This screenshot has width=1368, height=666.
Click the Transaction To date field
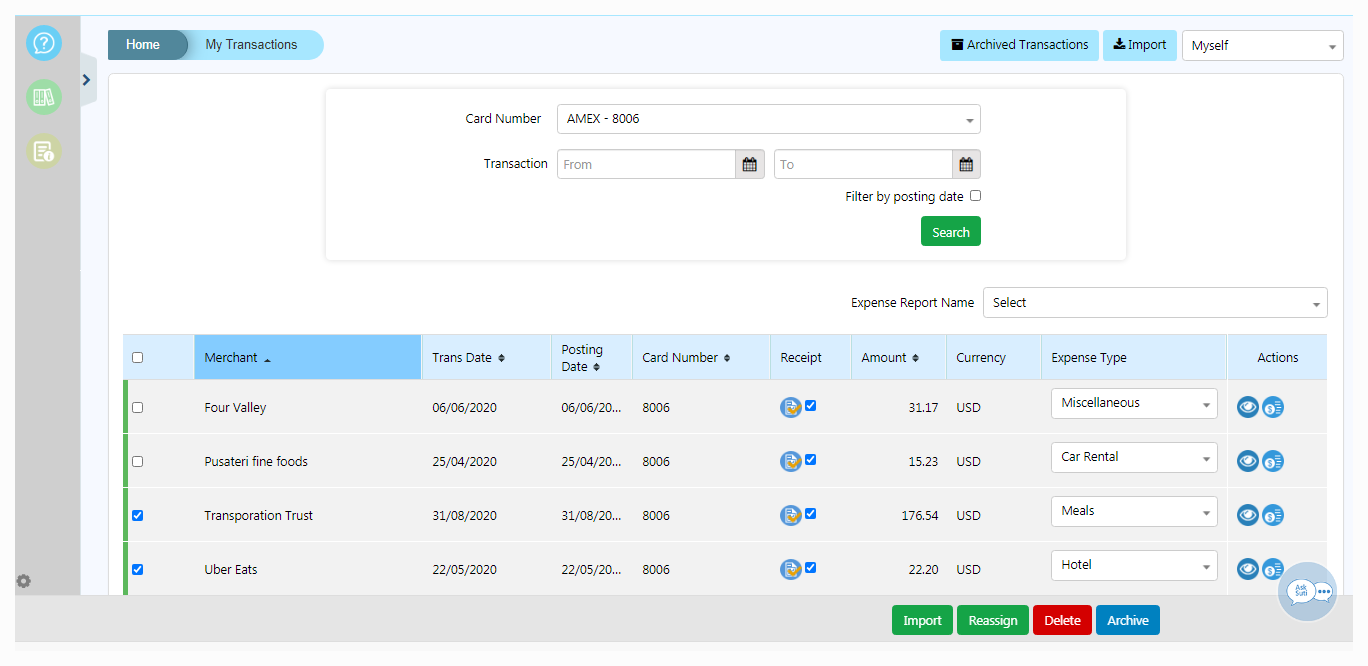pos(863,164)
